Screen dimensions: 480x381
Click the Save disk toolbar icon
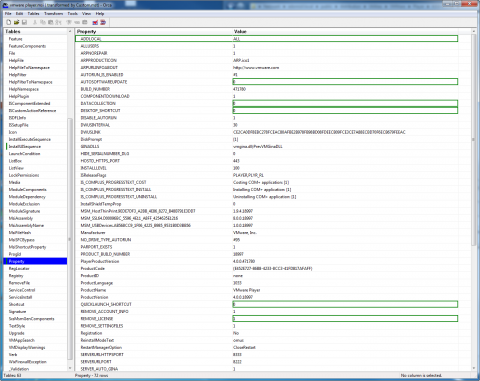pyautogui.click(x=24, y=22)
